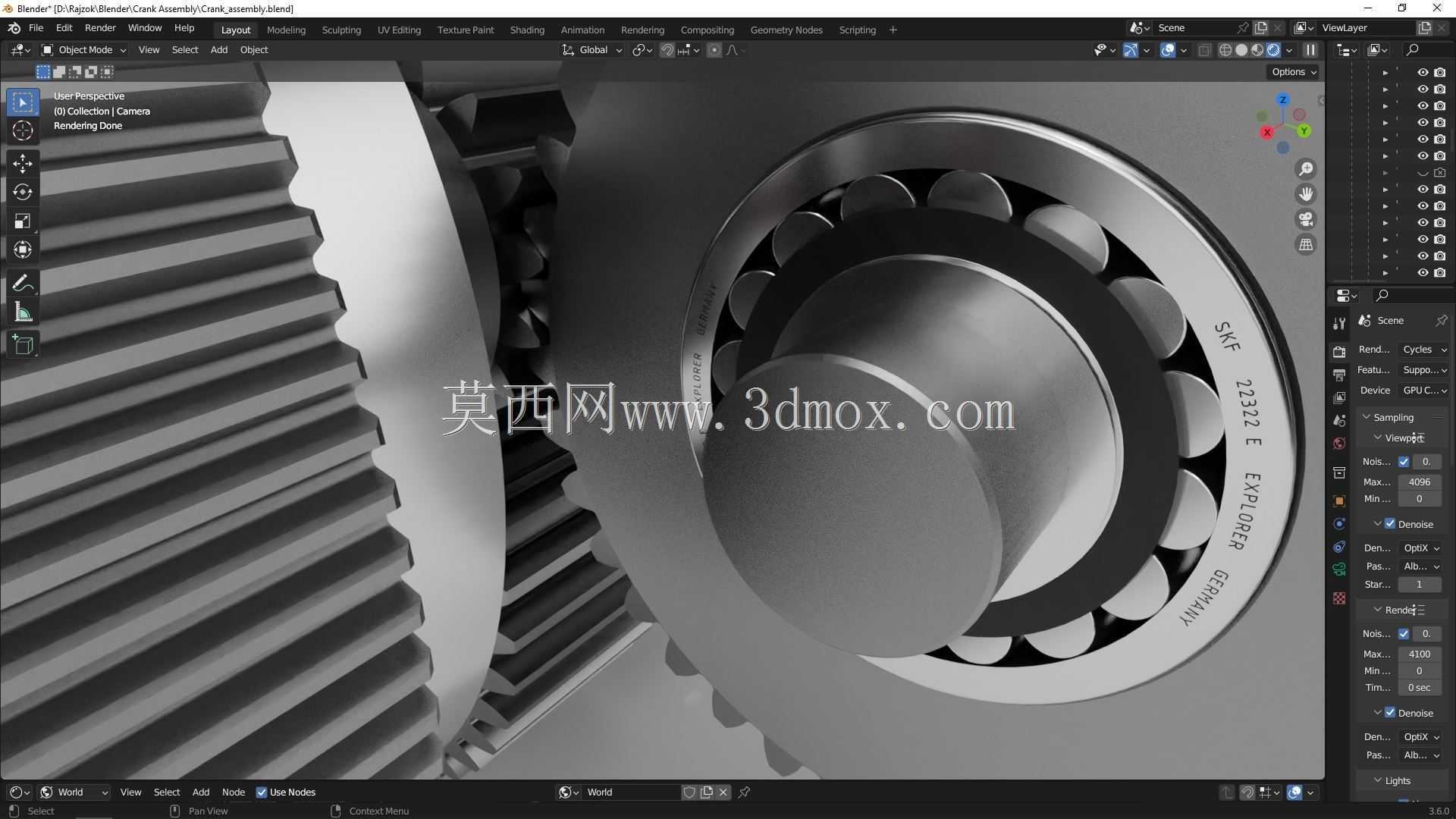Open the Render properties tab
This screenshot has width=1456, height=819.
(1339, 351)
